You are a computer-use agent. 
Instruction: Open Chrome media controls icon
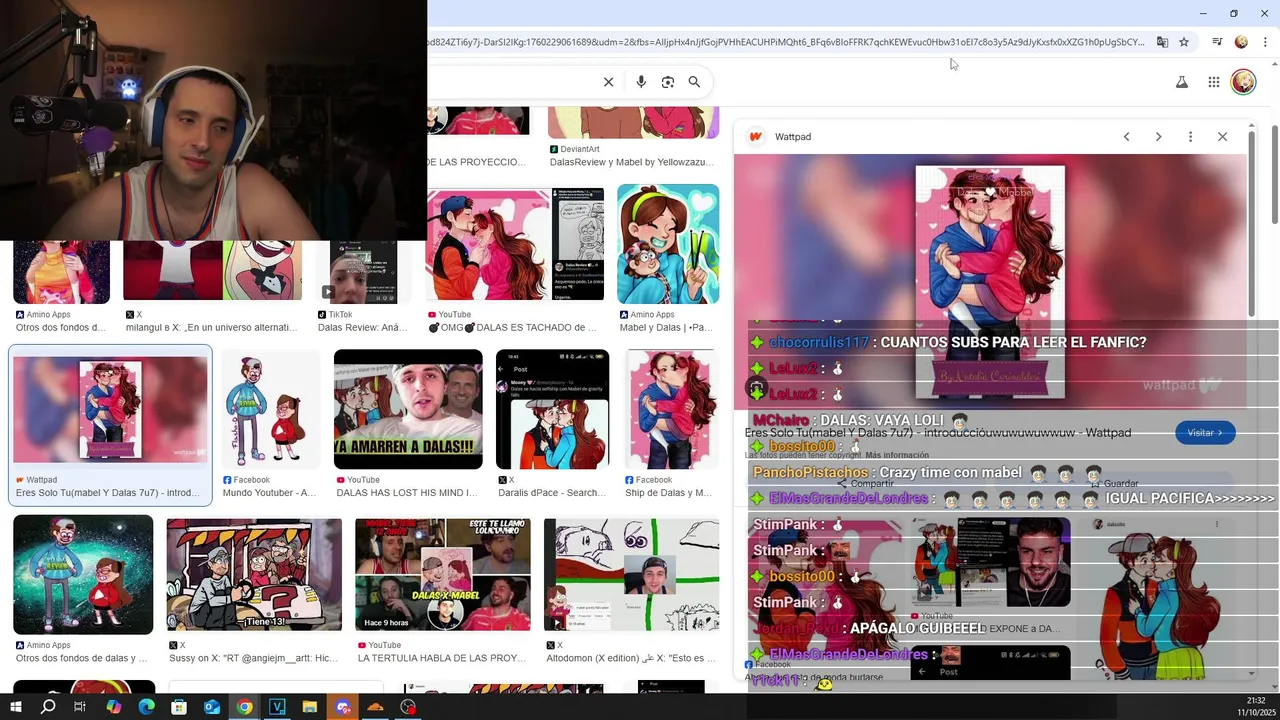click(1217, 42)
